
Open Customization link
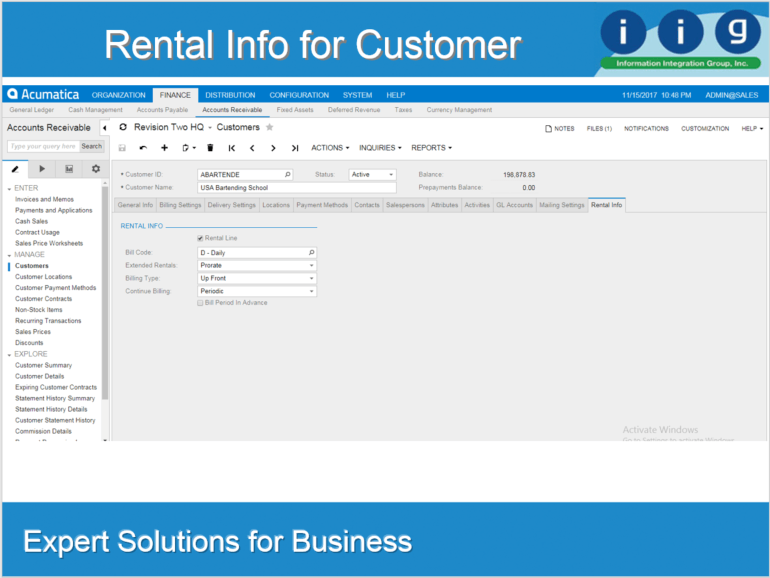click(x=705, y=129)
